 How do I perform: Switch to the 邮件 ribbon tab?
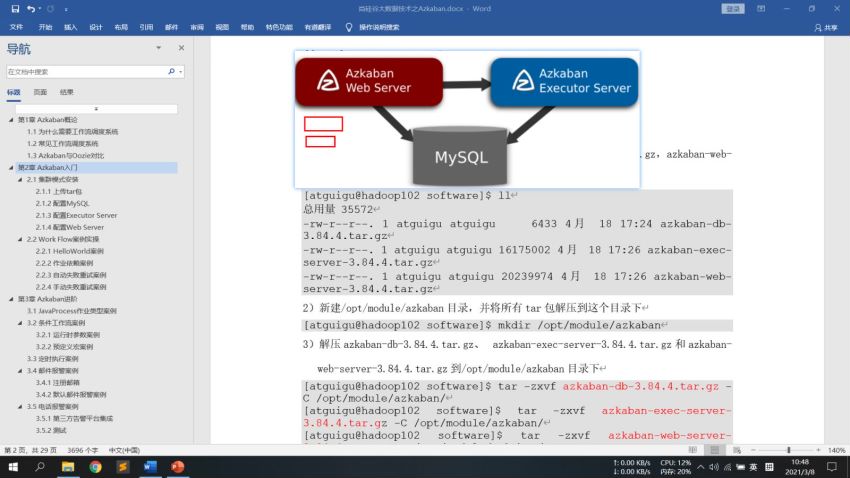[x=171, y=27]
